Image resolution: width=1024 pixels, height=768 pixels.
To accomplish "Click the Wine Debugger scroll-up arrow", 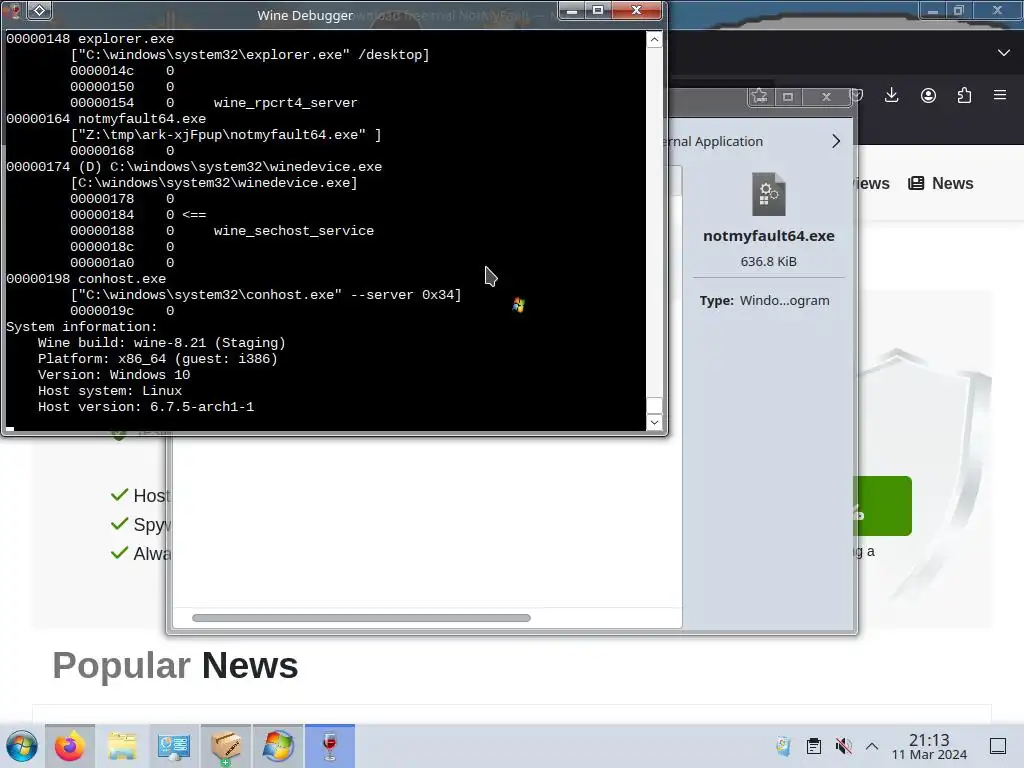I will (654, 39).
